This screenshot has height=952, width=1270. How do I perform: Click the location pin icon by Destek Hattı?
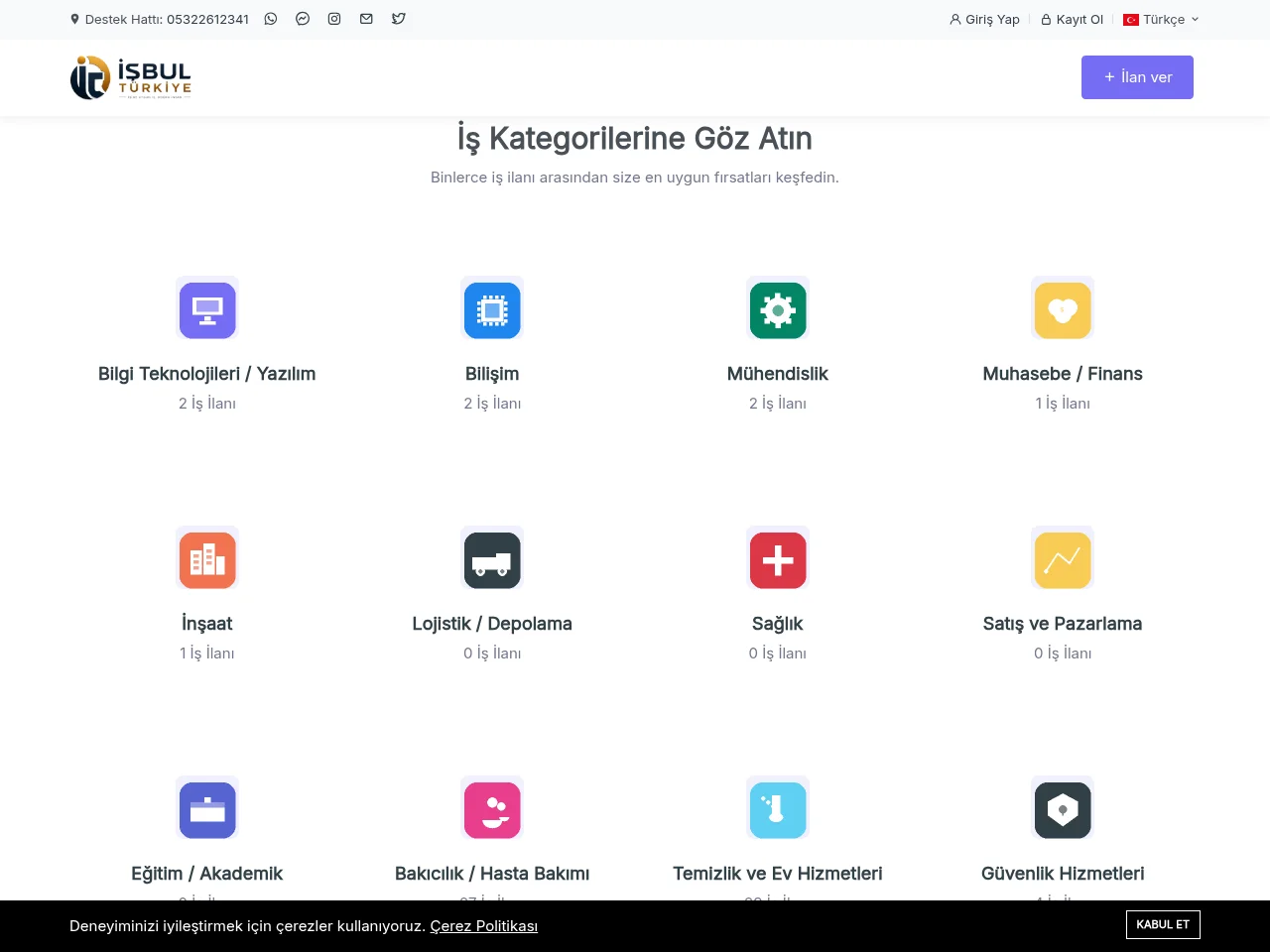pos(74,19)
